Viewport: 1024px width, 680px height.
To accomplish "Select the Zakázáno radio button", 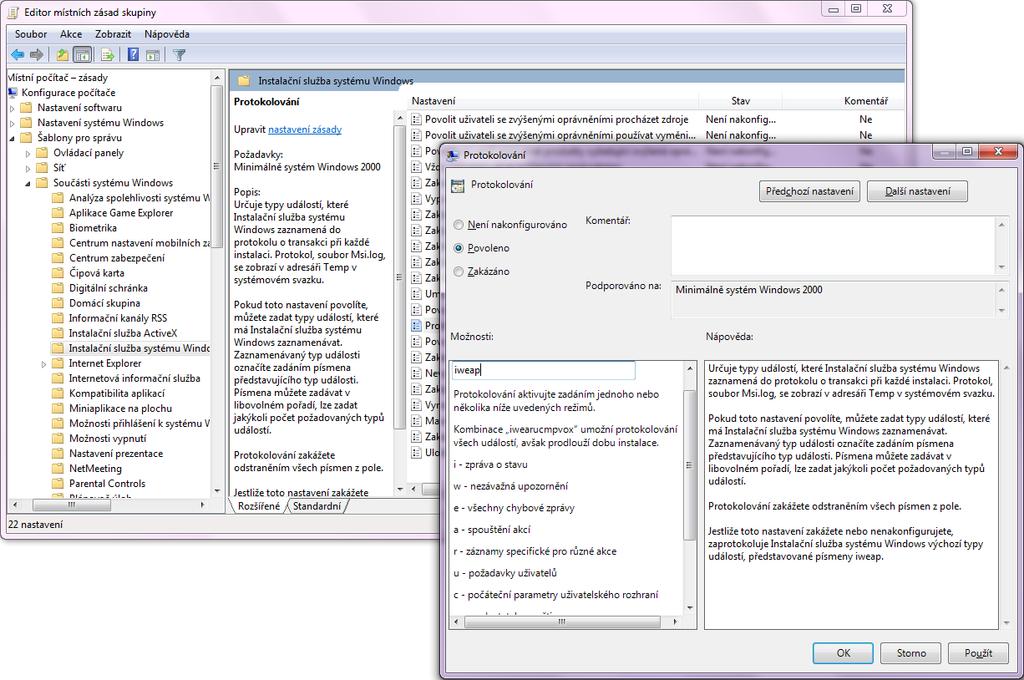I will tap(458, 271).
